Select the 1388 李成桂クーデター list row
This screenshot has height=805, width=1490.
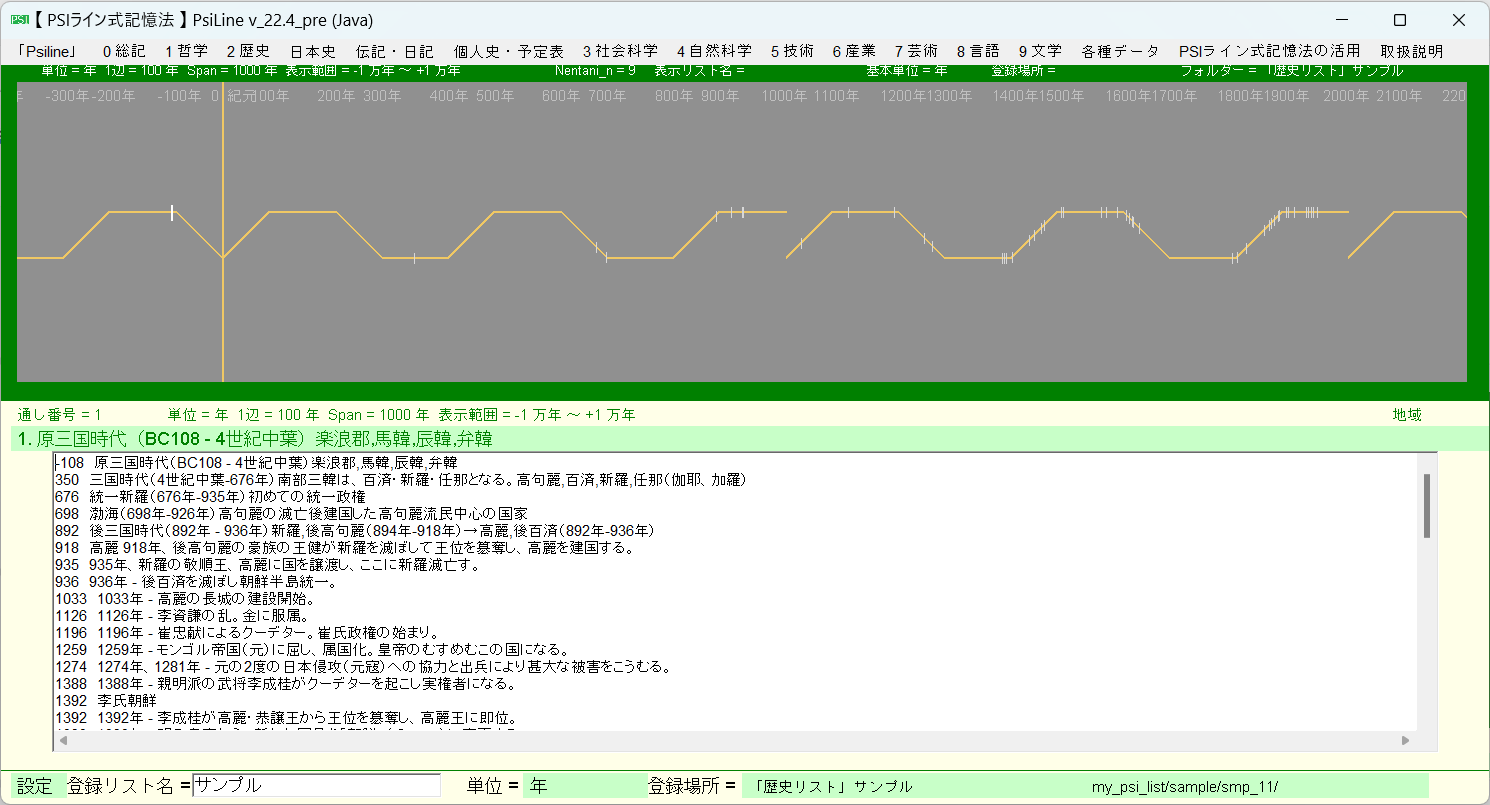click(736, 684)
